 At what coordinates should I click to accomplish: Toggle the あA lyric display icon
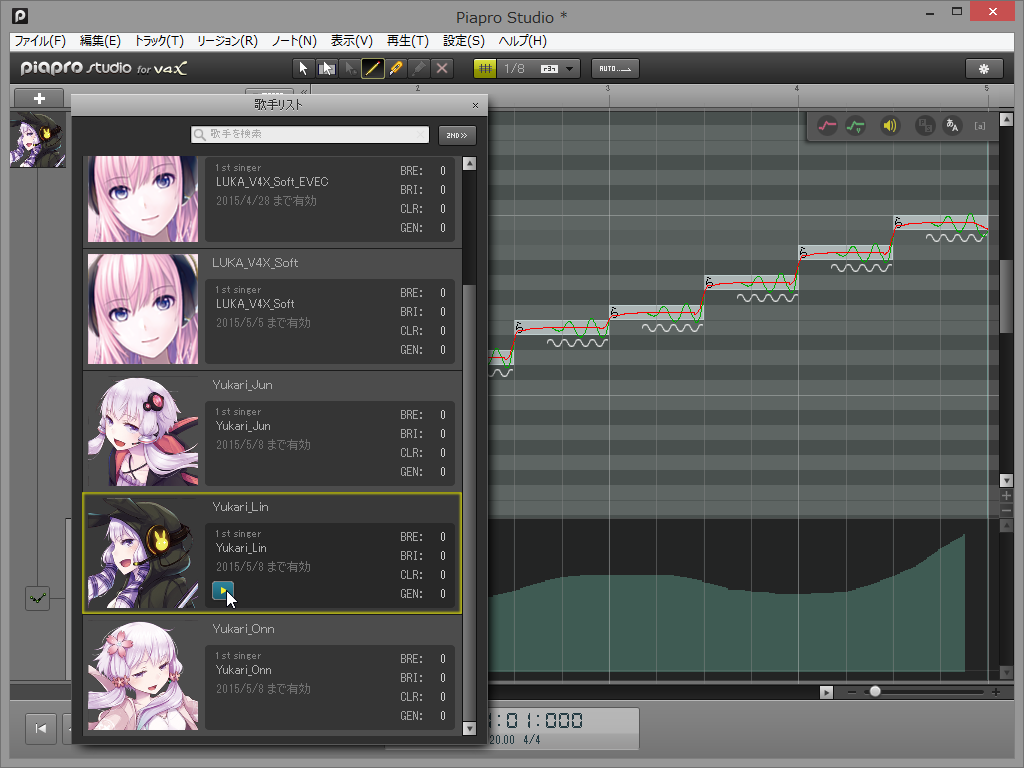tap(952, 125)
